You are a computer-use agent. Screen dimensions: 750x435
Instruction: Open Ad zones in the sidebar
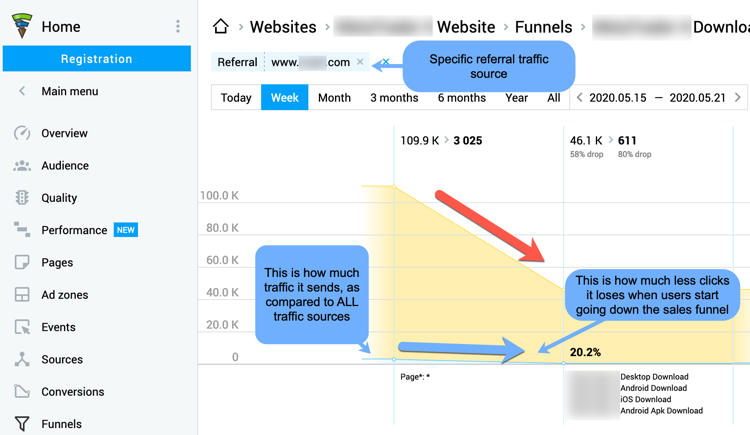click(x=65, y=295)
